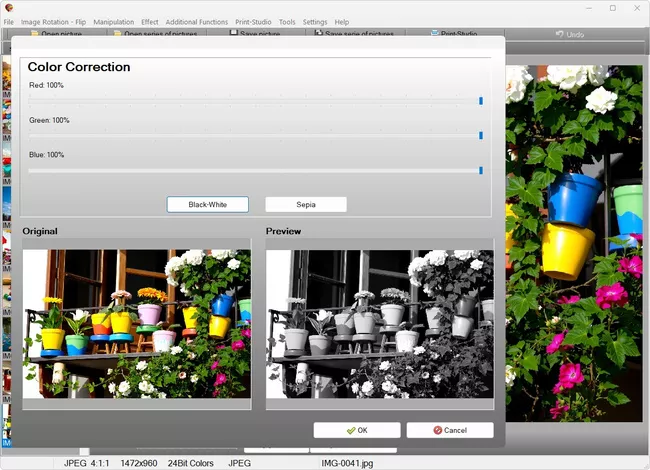This screenshot has width=650, height=470.
Task: Open the Image Rotation - Flip menu
Action: [x=53, y=22]
